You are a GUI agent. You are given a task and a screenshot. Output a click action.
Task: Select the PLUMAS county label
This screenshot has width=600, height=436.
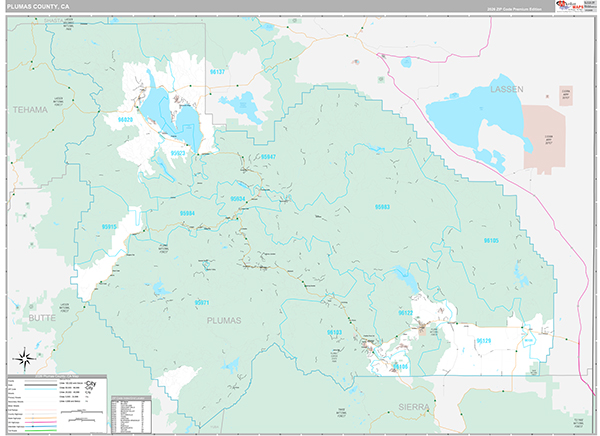coord(224,320)
